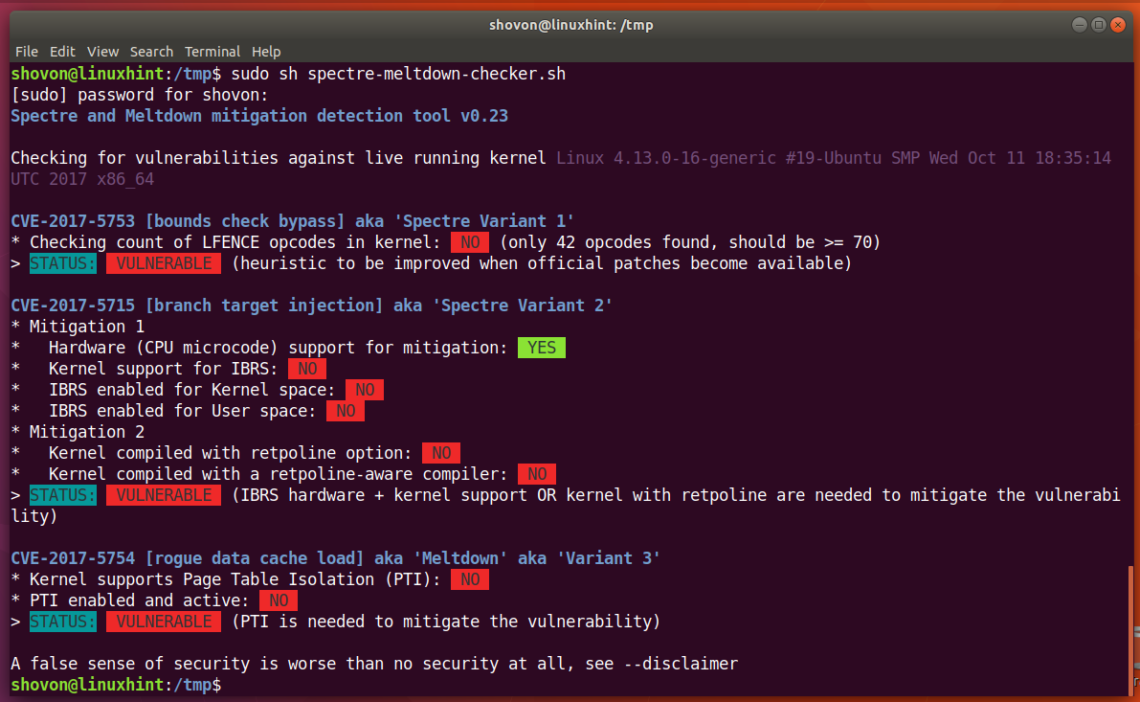
Task: Click the 'sudo sh spectre-meltdown-checker.sh' command text
Action: point(398,73)
